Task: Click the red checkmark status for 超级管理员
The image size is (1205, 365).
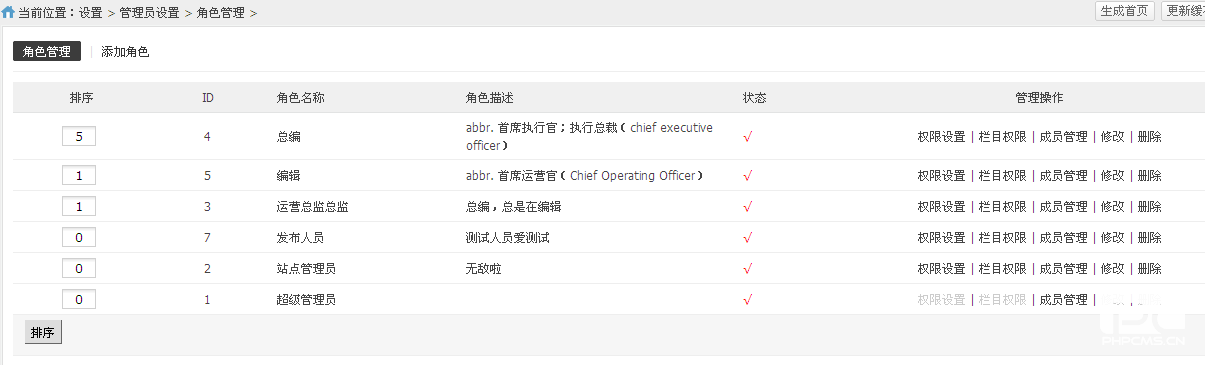Action: click(x=747, y=300)
